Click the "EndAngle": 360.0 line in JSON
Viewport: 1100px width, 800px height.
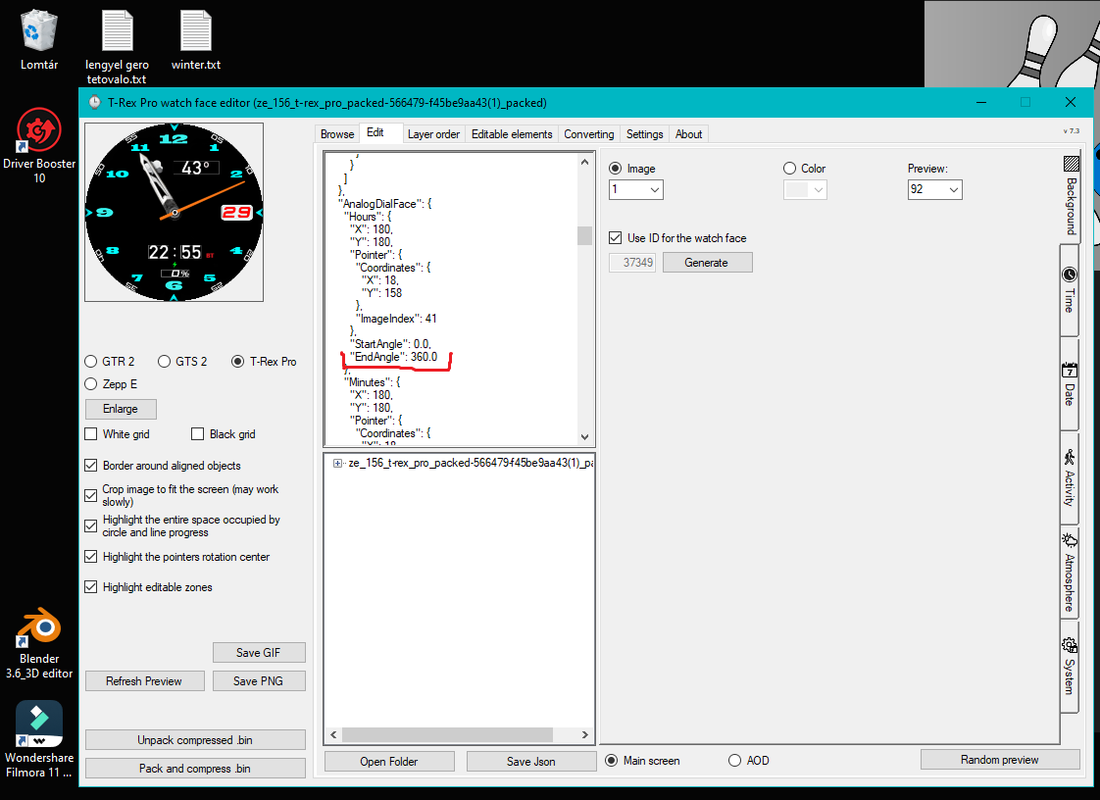(394, 357)
